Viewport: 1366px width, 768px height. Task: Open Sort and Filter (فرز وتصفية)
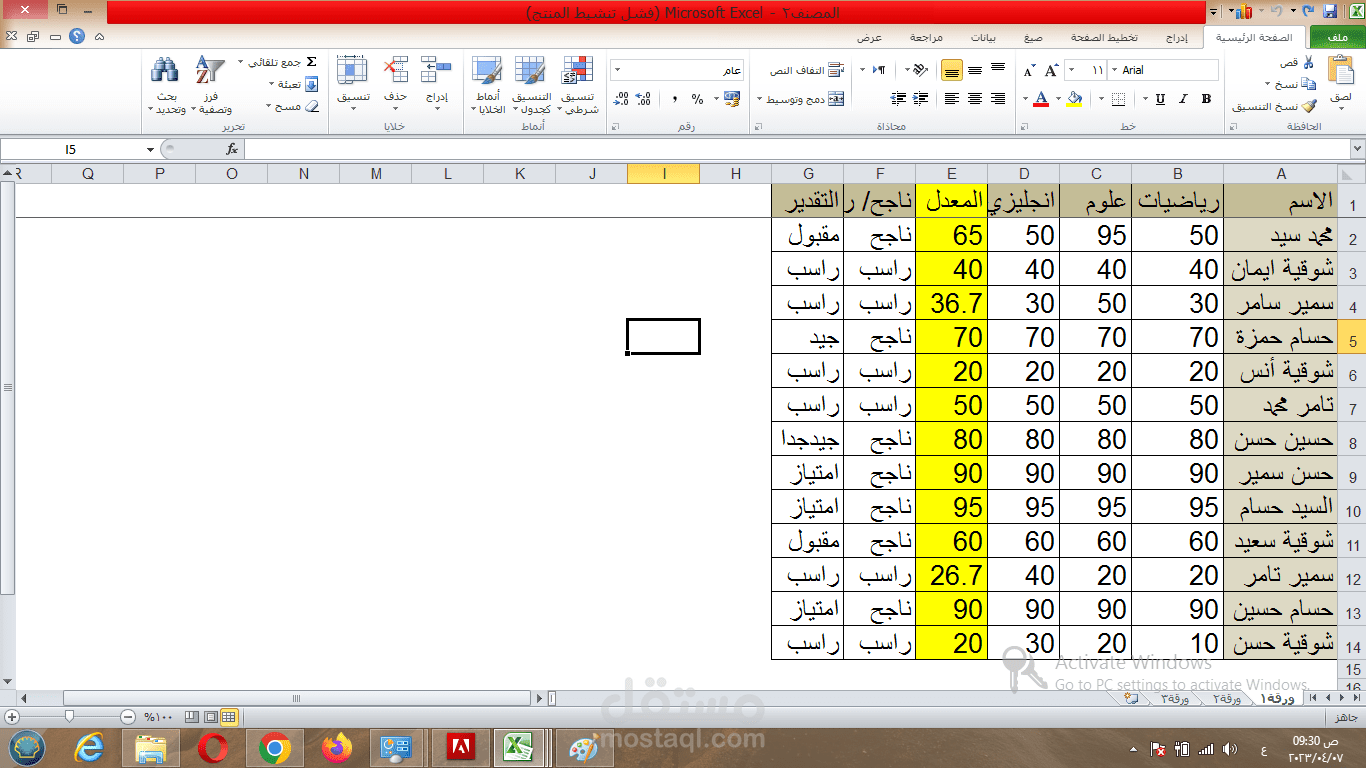point(210,85)
